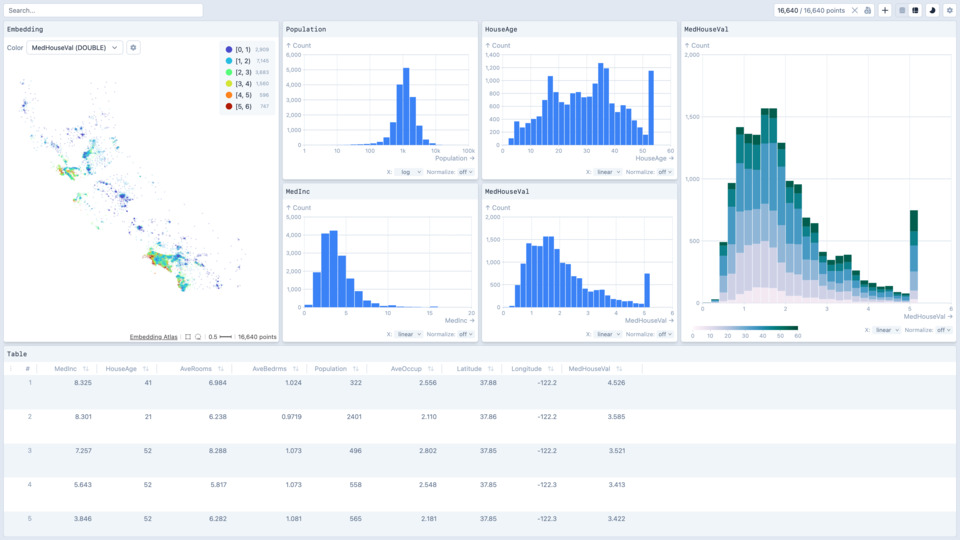Viewport: 960px width, 540px height.
Task: Click into the Search input field
Action: tap(103, 10)
